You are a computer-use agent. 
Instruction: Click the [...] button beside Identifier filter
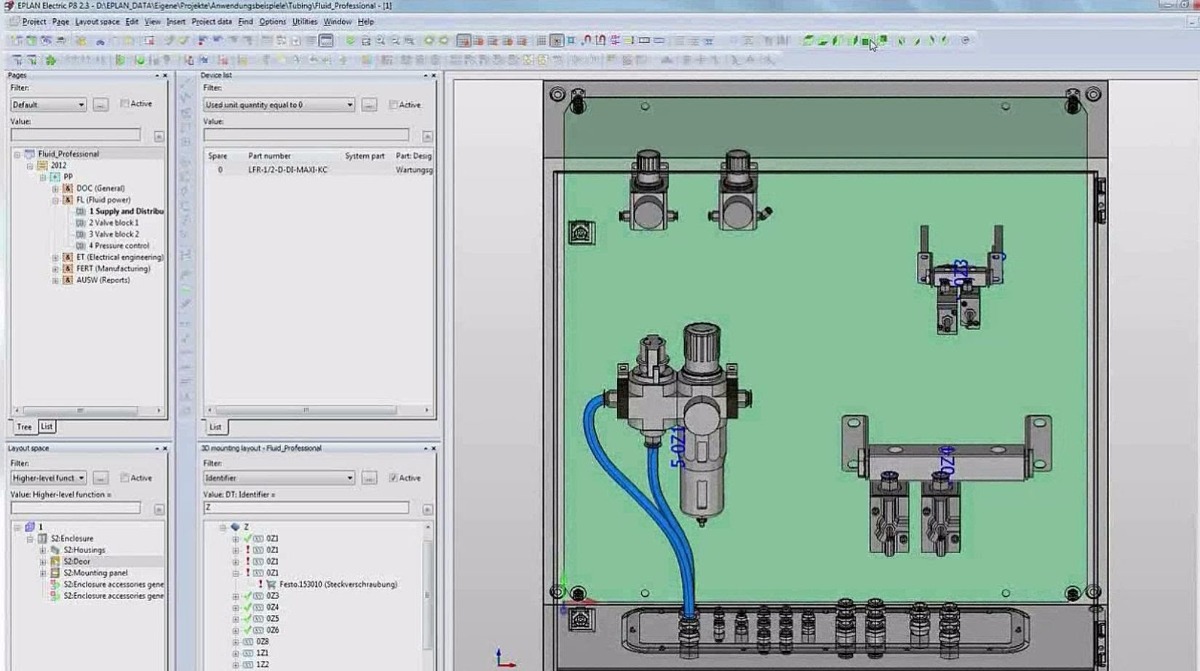click(x=369, y=478)
